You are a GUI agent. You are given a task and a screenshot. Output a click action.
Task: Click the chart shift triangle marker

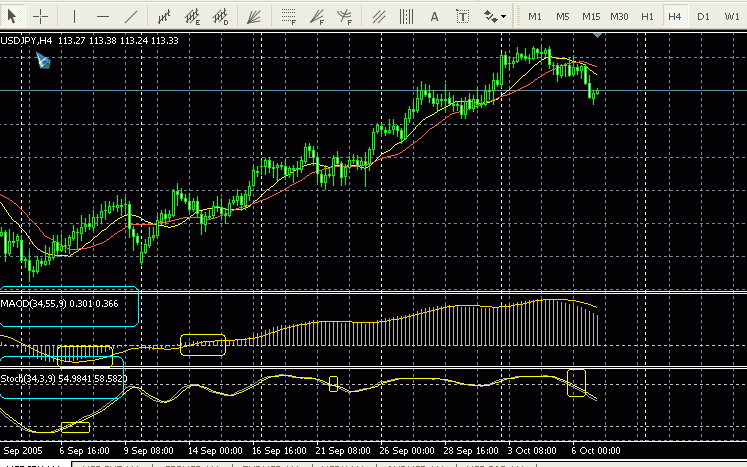pyautogui.click(x=598, y=35)
